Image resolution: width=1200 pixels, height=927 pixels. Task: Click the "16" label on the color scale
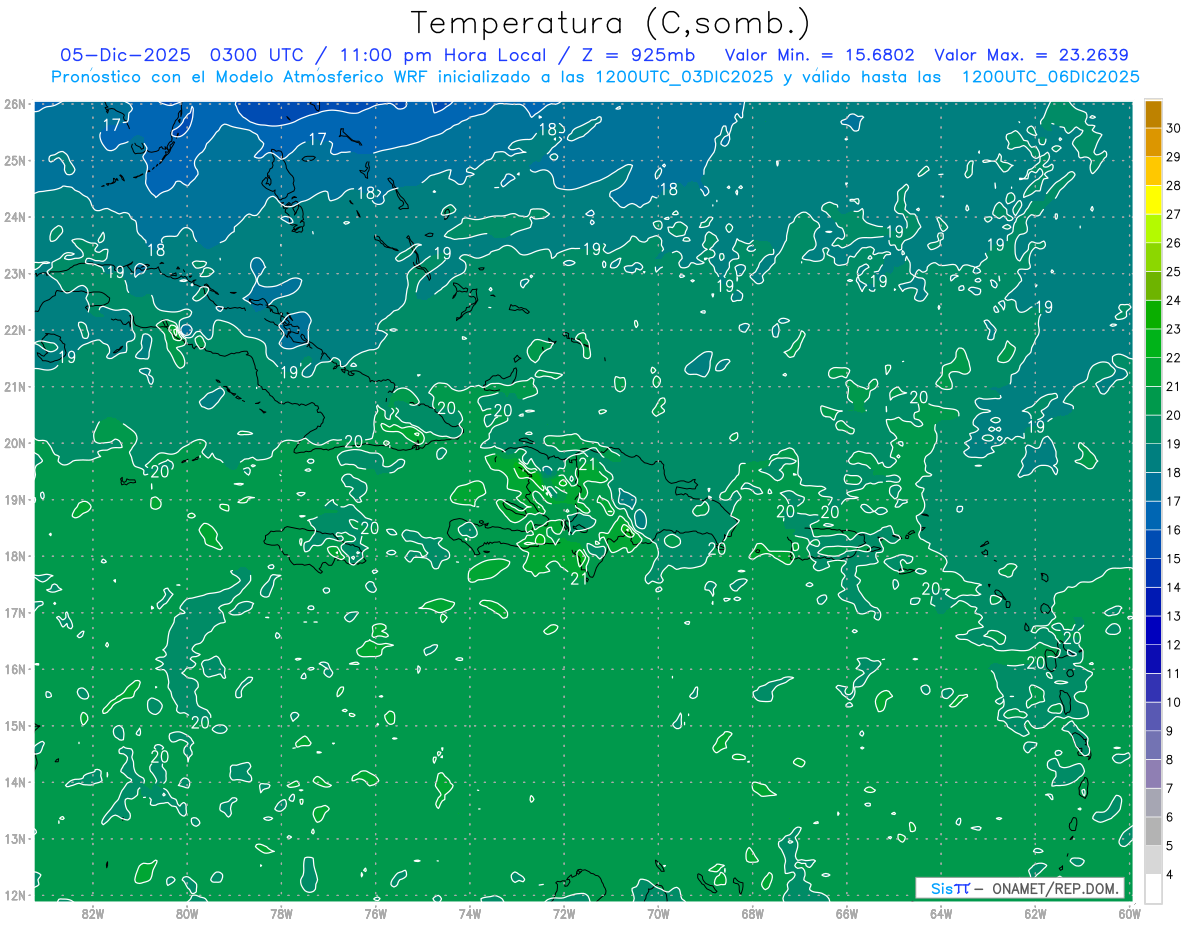[x=1174, y=530]
